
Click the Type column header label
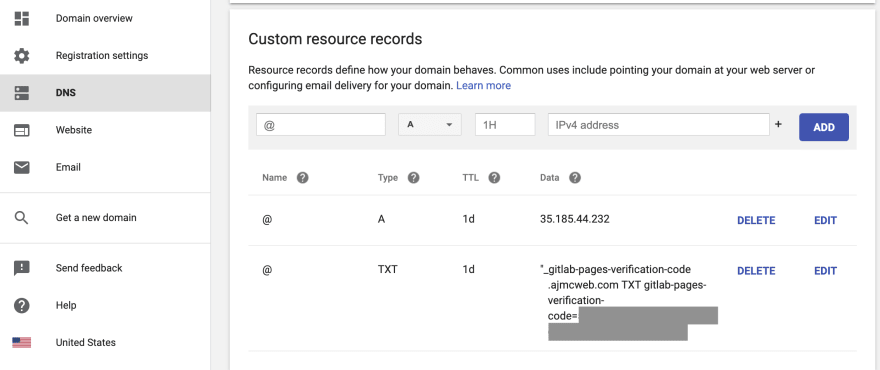click(x=388, y=178)
